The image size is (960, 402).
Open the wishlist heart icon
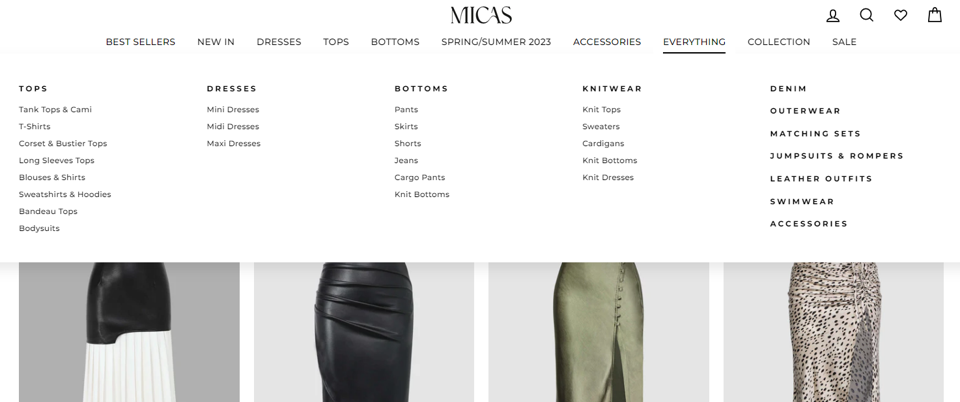pos(901,15)
